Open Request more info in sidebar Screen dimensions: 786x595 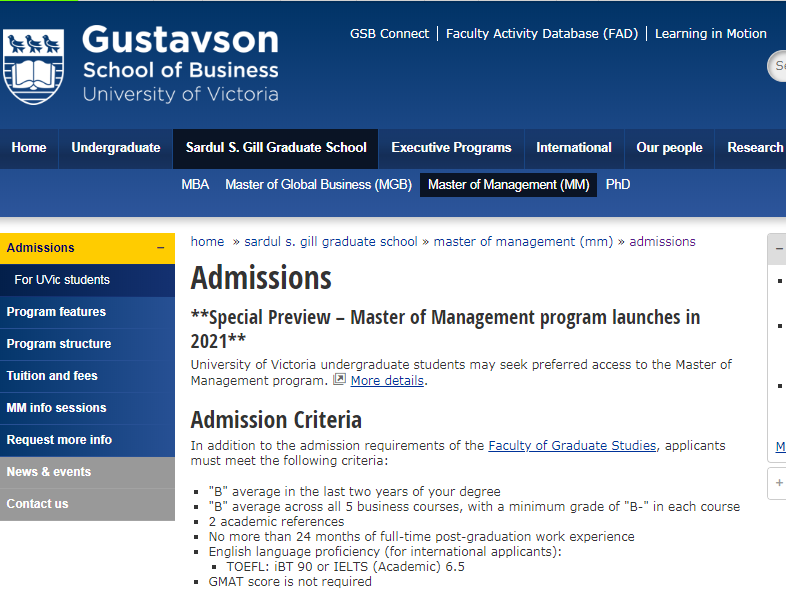tap(87, 440)
